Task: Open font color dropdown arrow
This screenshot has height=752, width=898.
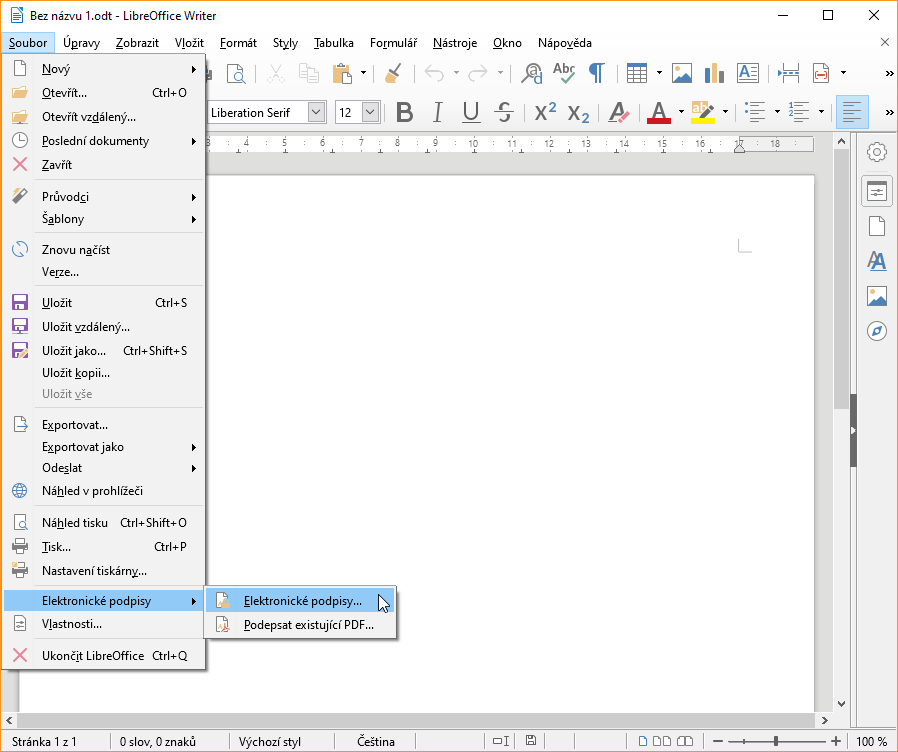Action: tap(681, 112)
